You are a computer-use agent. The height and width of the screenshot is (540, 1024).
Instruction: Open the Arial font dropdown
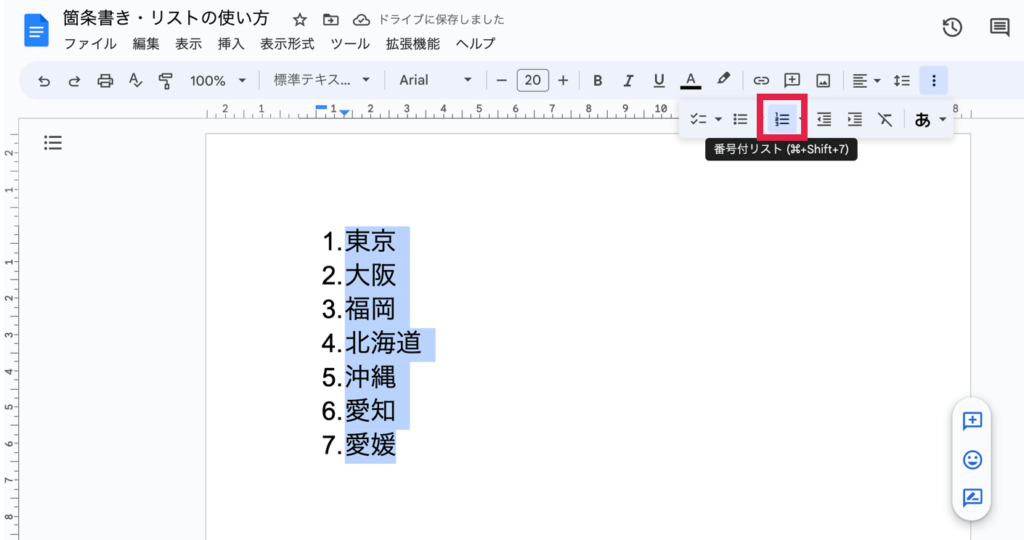click(436, 81)
